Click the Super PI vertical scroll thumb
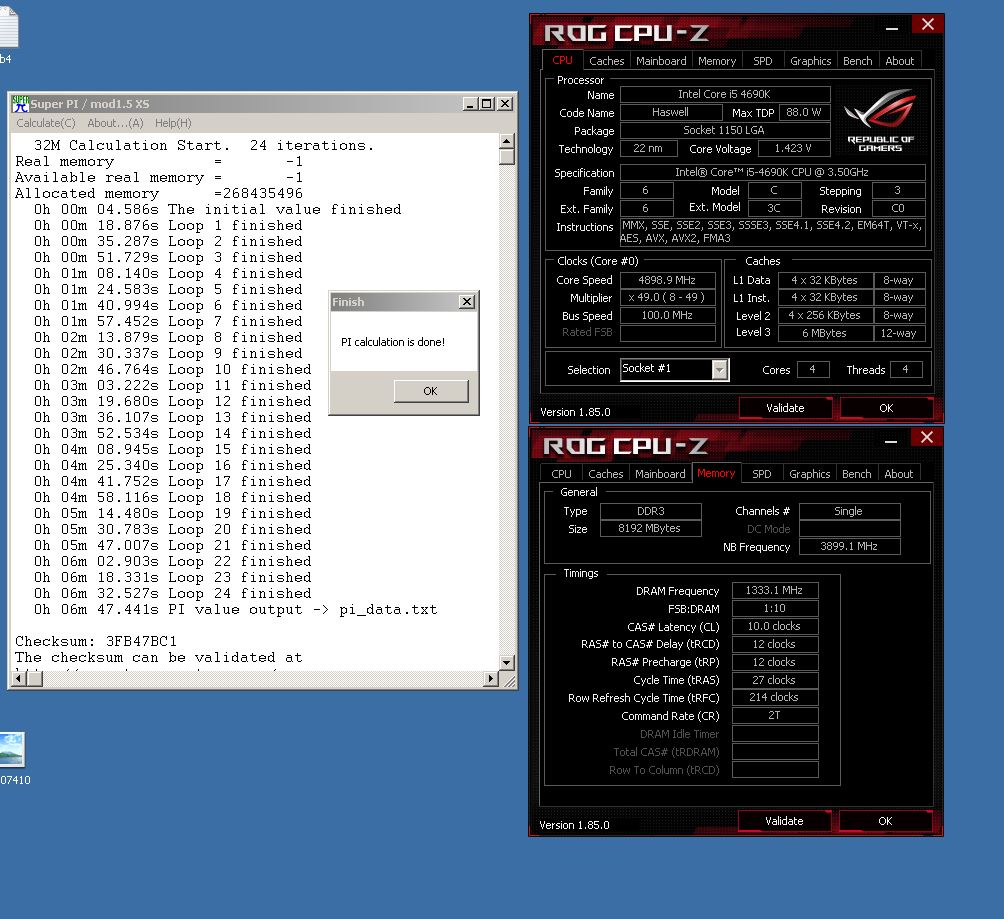Viewport: 1004px width, 919px height. point(506,156)
